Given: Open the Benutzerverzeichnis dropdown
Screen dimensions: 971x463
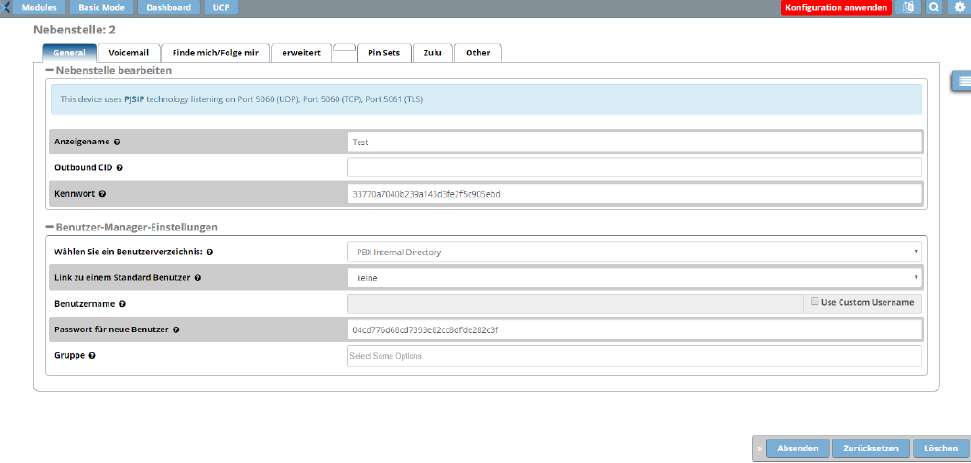Looking at the screenshot, I should tap(634, 251).
